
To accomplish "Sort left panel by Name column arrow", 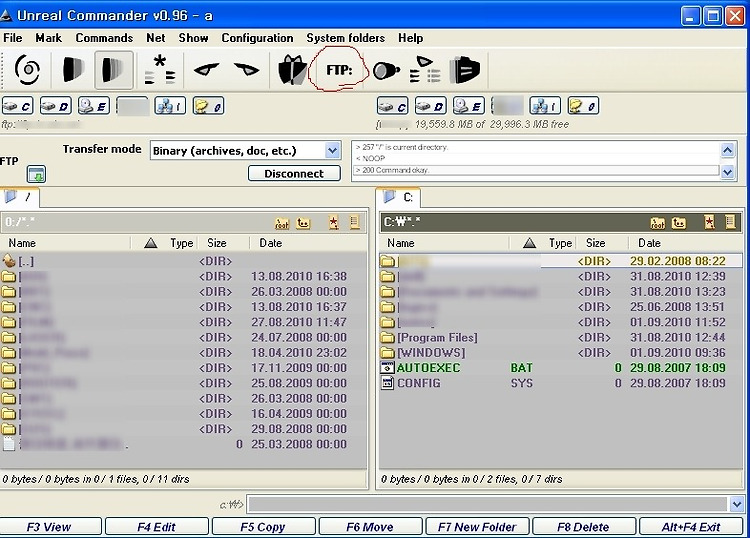I will [151, 243].
